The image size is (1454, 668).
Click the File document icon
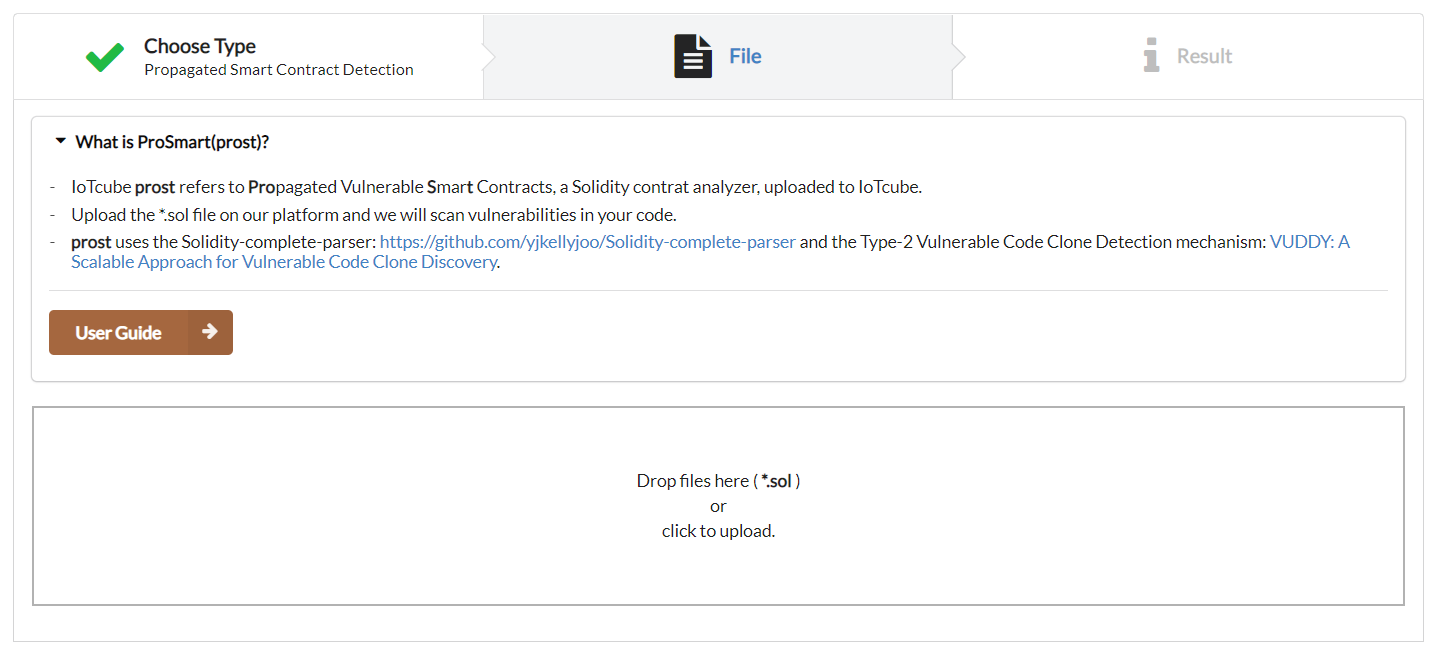[693, 56]
